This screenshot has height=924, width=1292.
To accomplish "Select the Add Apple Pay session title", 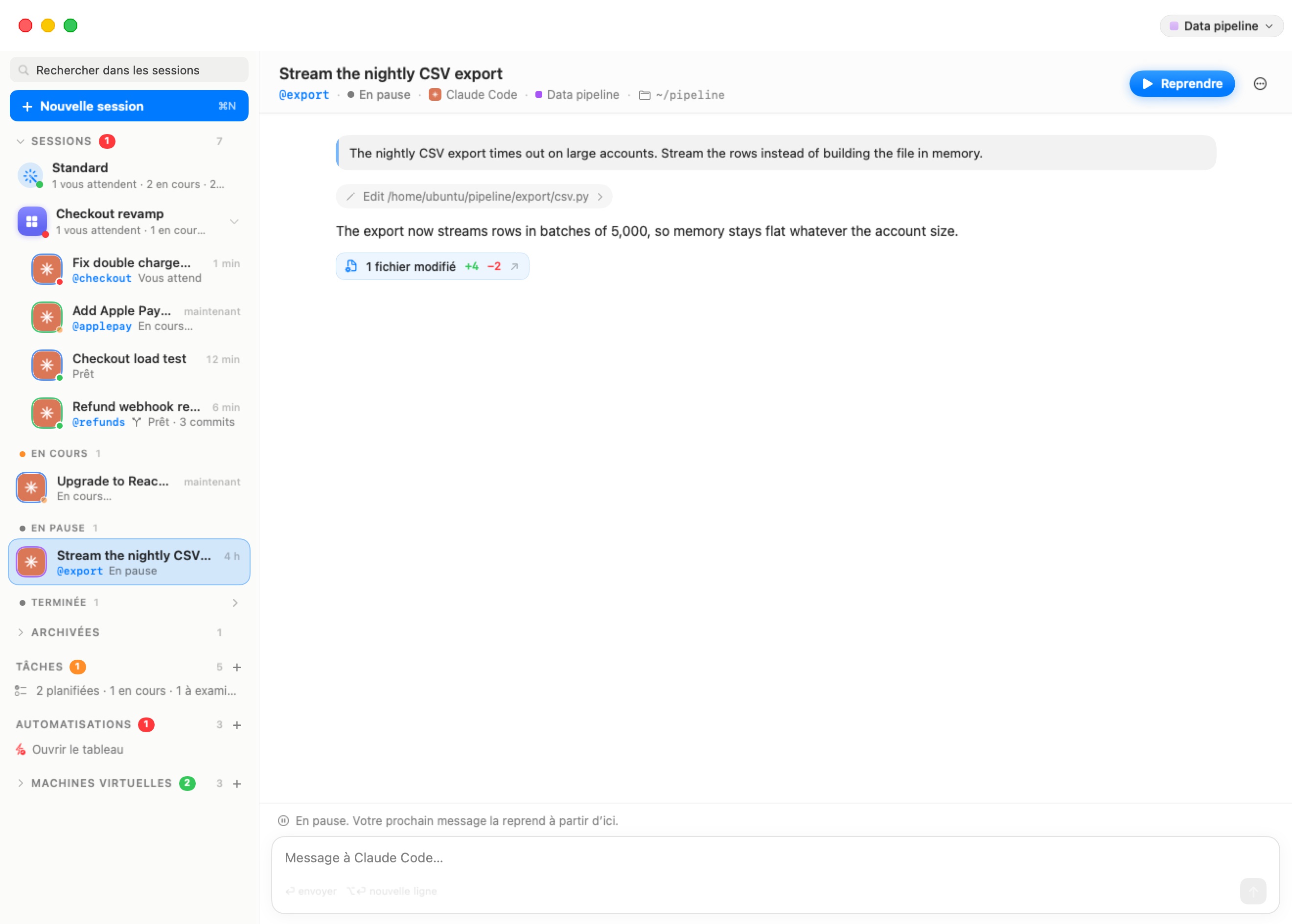I will pyautogui.click(x=122, y=311).
